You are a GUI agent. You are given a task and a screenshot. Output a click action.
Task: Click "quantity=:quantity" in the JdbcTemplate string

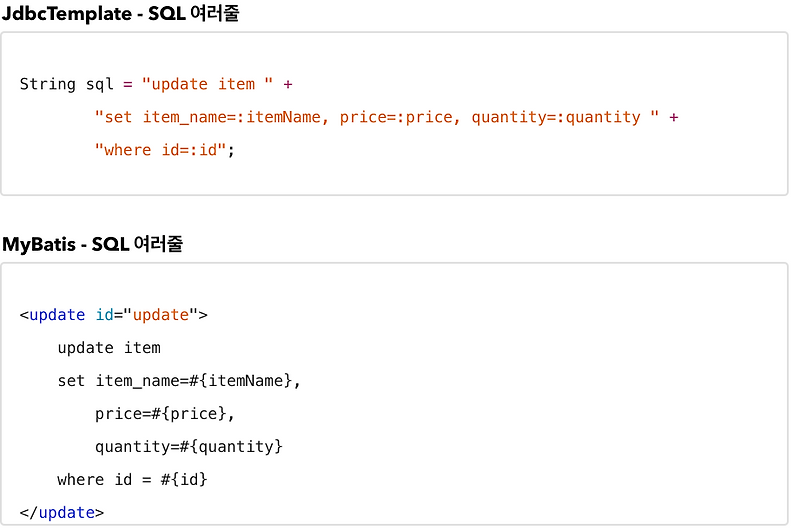point(556,117)
